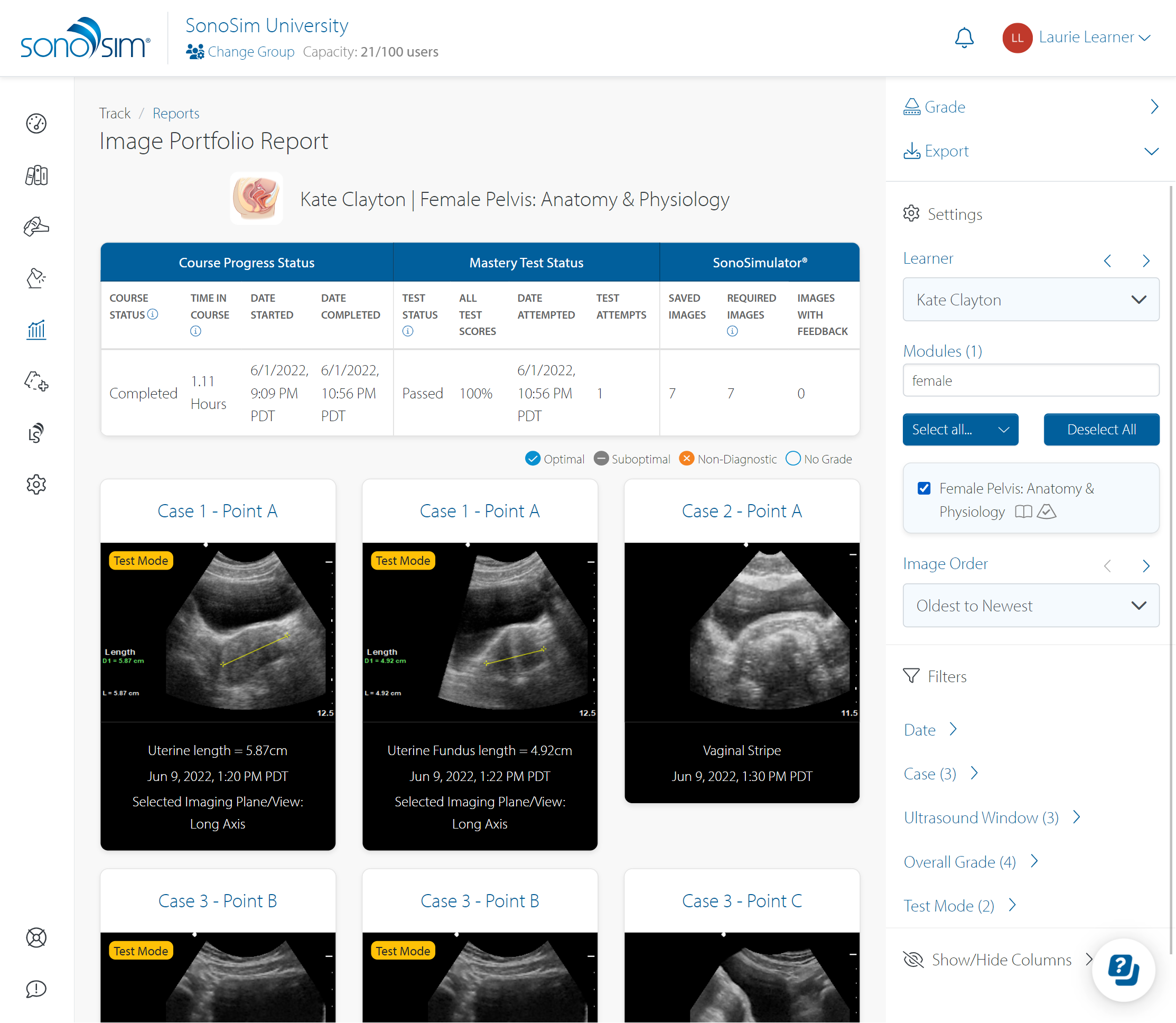Click the 'Non-Diagnostic' legend label
The height and width of the screenshot is (1023, 1176).
[736, 459]
